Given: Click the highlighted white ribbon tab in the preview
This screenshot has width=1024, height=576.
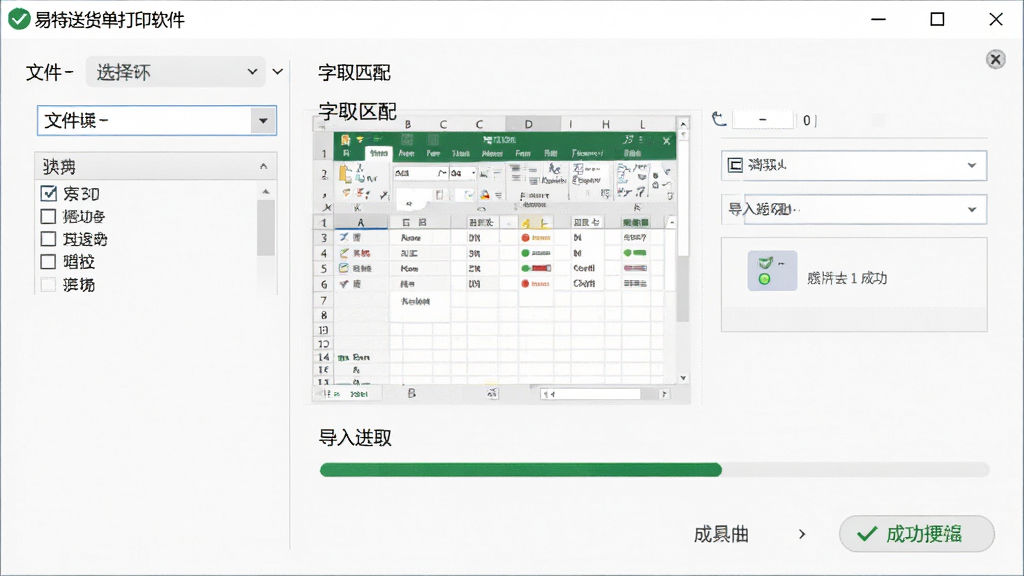Looking at the screenshot, I should [378, 153].
